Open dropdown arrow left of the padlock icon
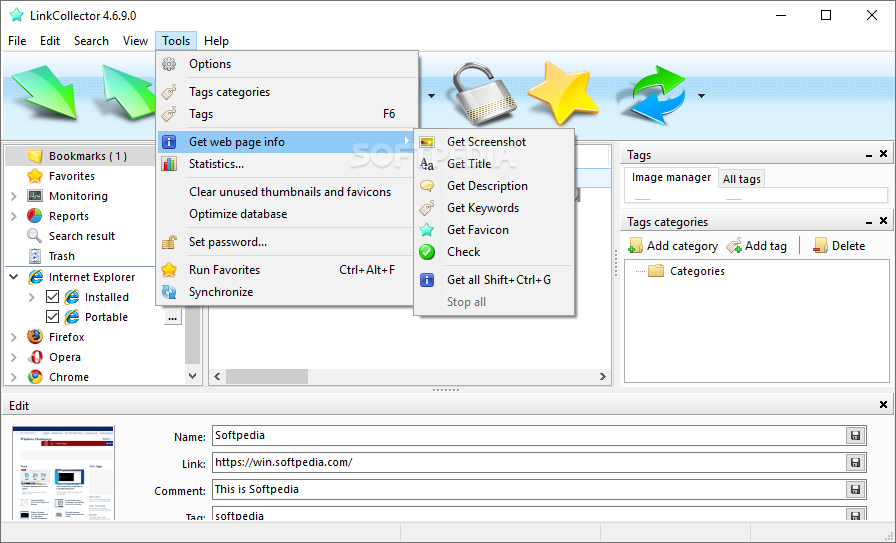The width and height of the screenshot is (896, 543). click(x=431, y=96)
